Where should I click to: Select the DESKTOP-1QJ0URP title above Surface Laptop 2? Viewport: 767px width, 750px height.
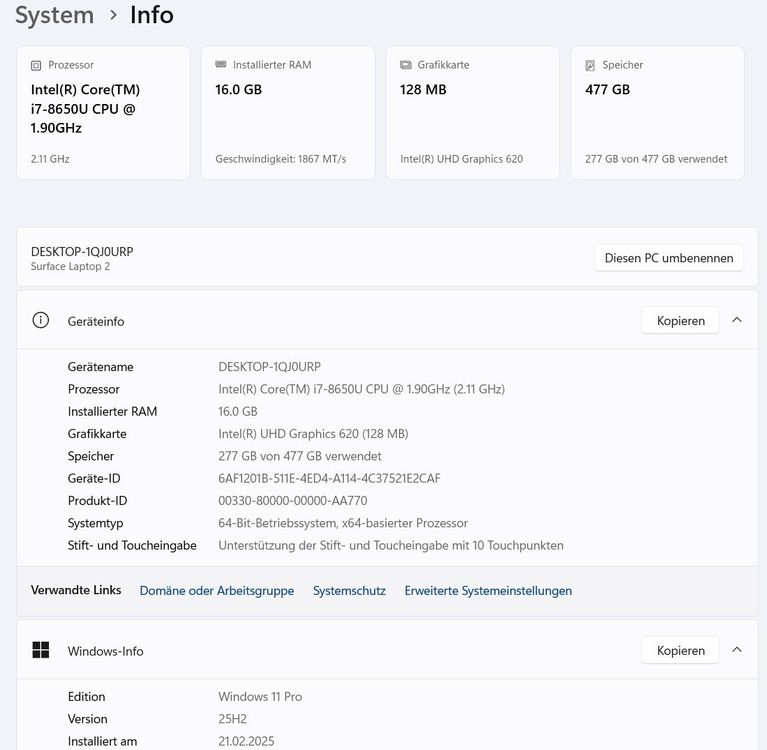coord(82,251)
